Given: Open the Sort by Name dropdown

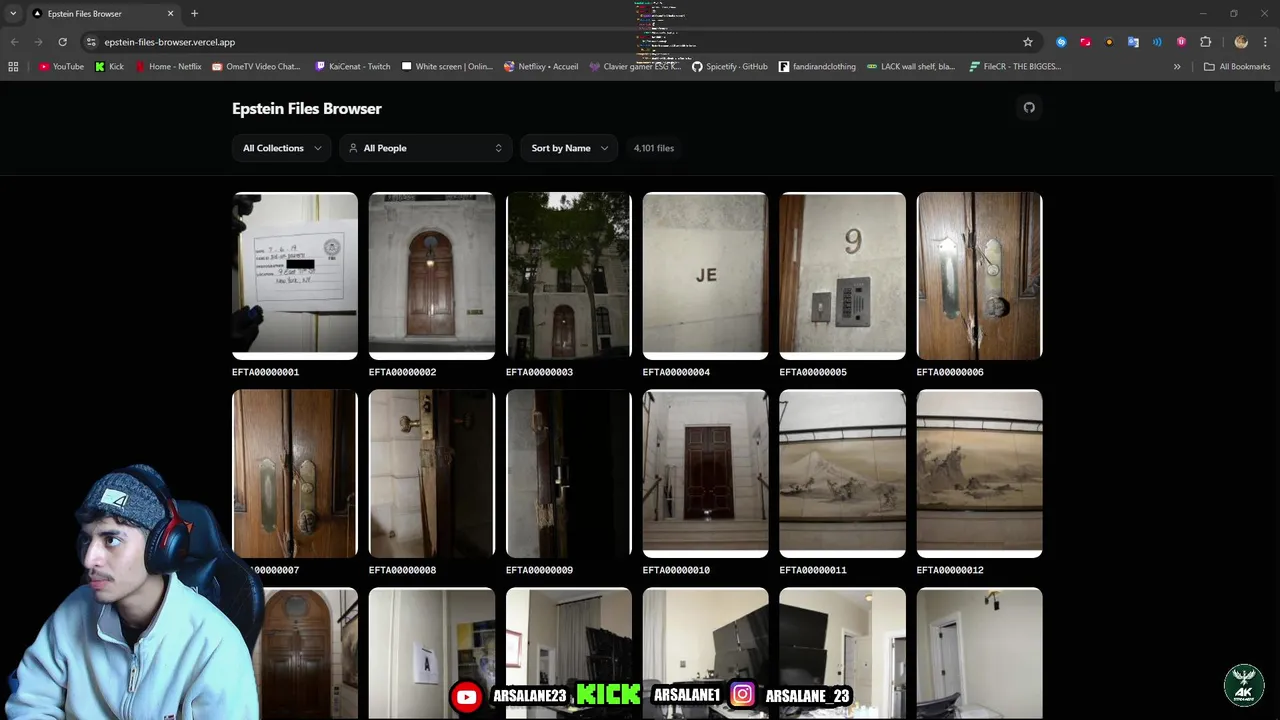Looking at the screenshot, I should (569, 148).
